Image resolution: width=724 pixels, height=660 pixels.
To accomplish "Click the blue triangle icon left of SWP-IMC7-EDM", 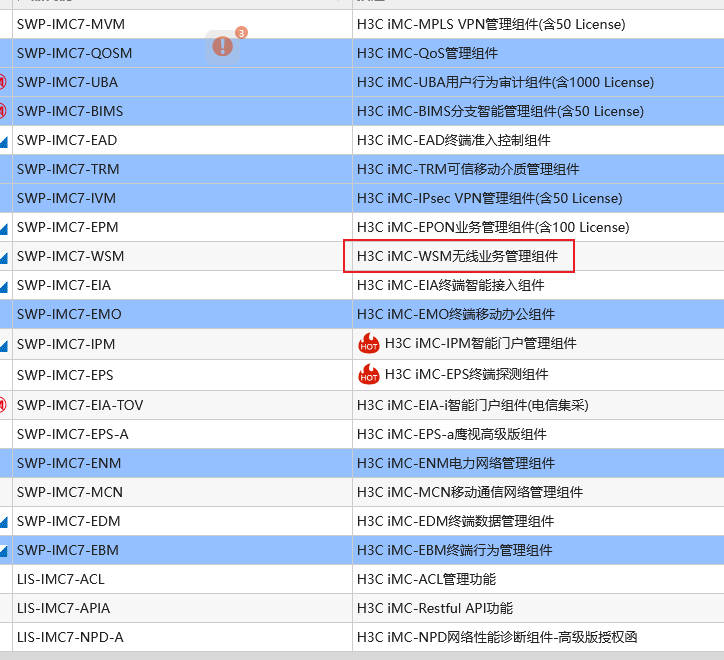I will pos(4,523).
